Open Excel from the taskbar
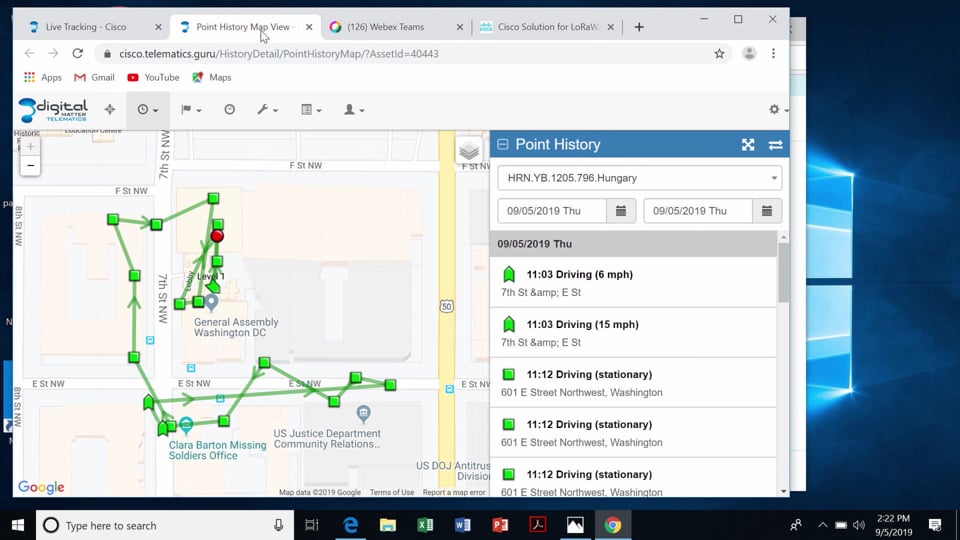 [426, 525]
